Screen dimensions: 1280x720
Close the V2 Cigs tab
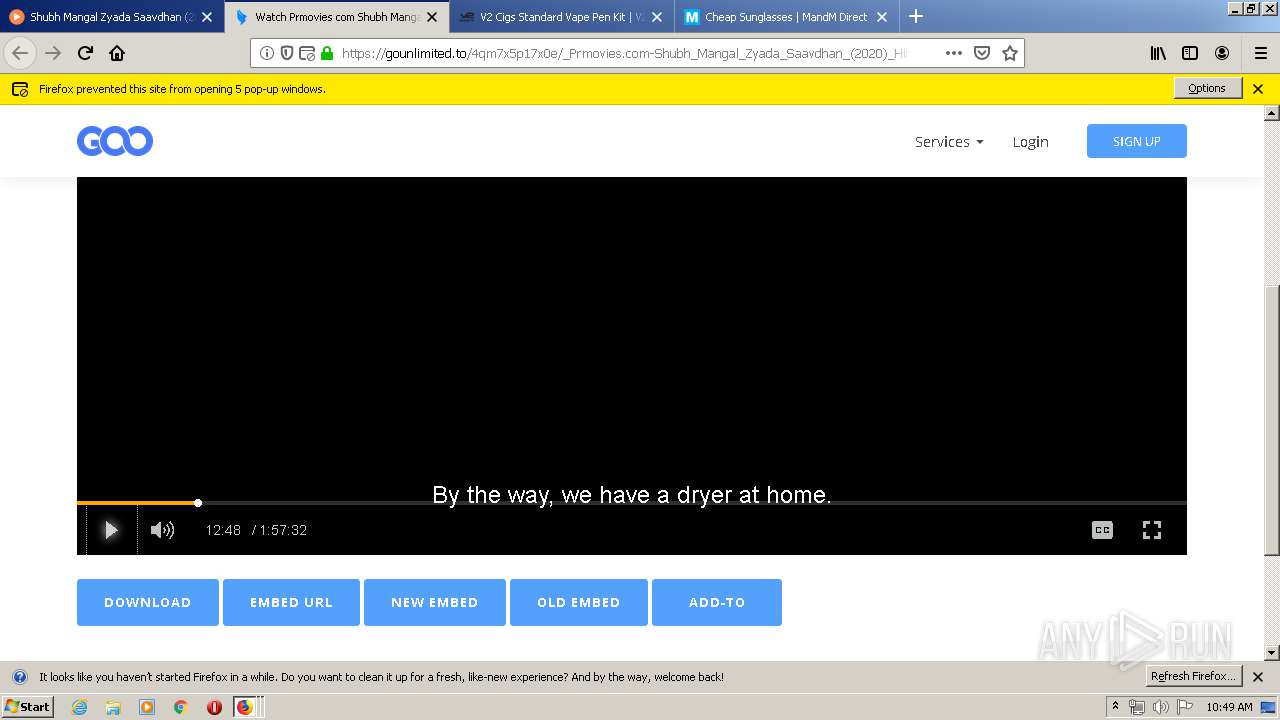(x=657, y=17)
